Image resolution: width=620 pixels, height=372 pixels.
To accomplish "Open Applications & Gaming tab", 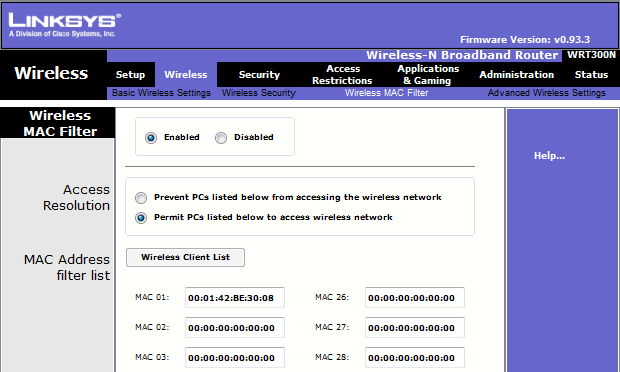I will click(x=428, y=74).
